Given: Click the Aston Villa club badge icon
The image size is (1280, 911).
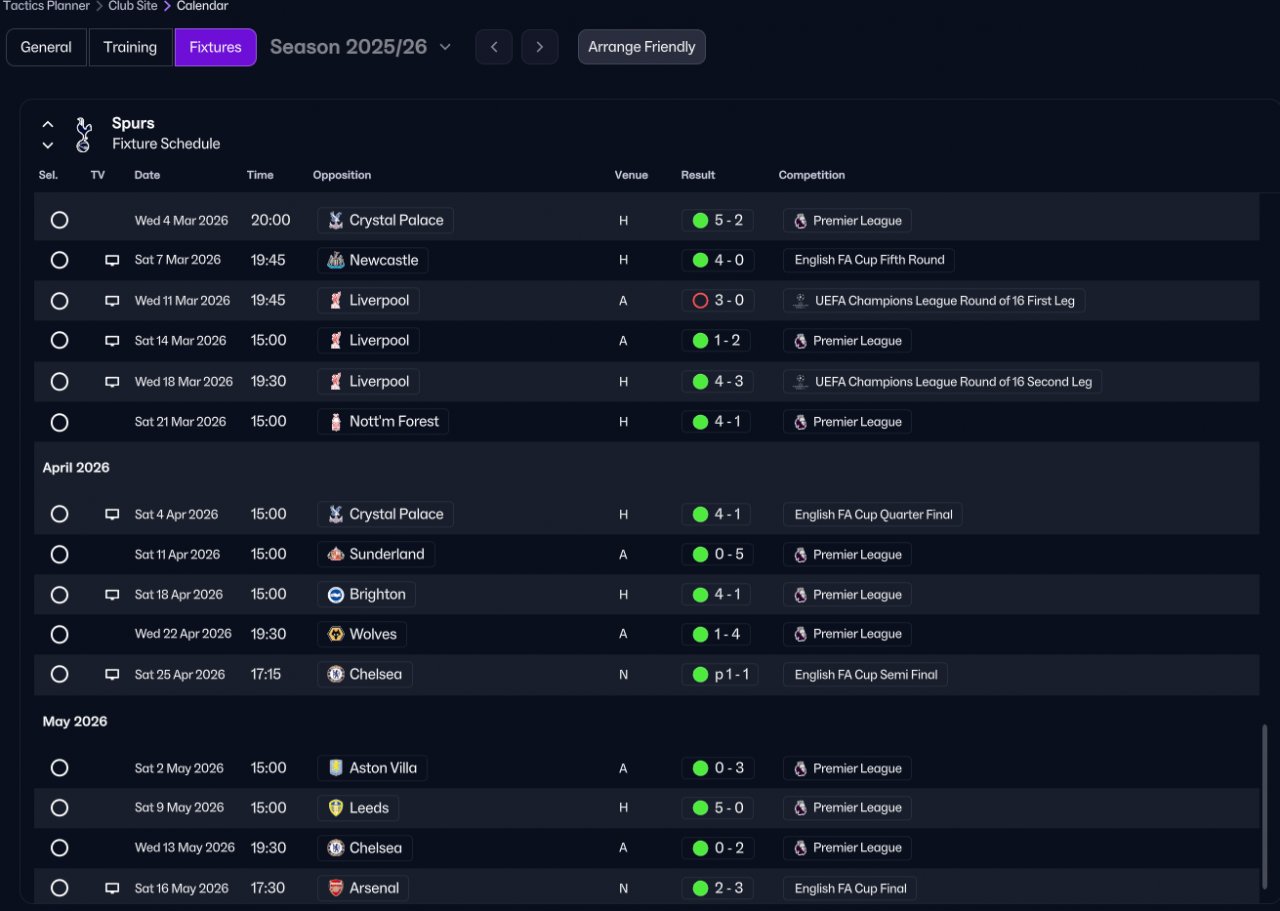Looking at the screenshot, I should click(x=336, y=768).
